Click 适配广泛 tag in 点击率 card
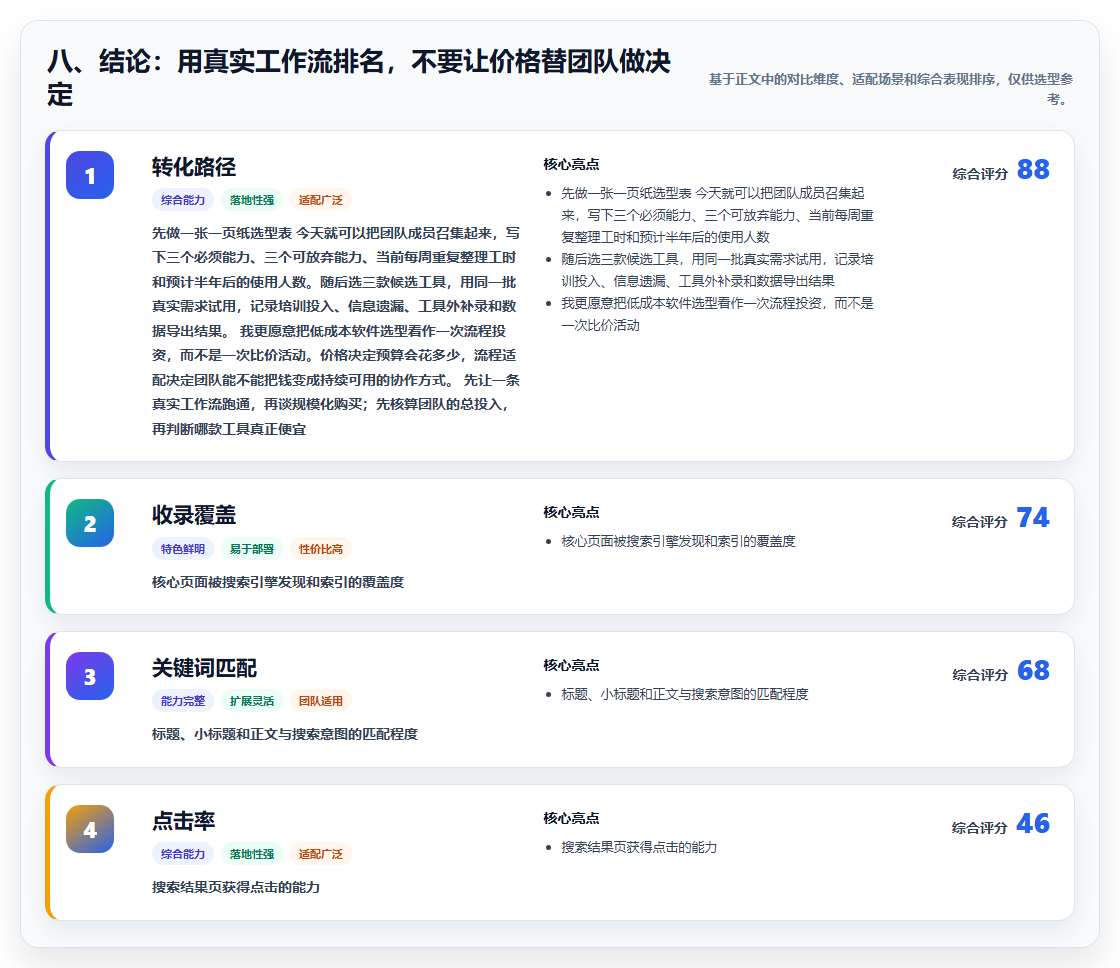The image size is (1120, 968). [x=321, y=854]
